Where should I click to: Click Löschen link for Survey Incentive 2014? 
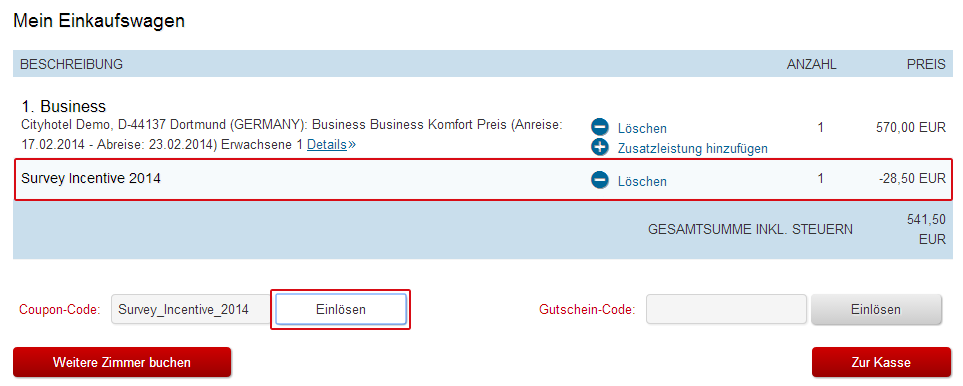click(x=642, y=182)
